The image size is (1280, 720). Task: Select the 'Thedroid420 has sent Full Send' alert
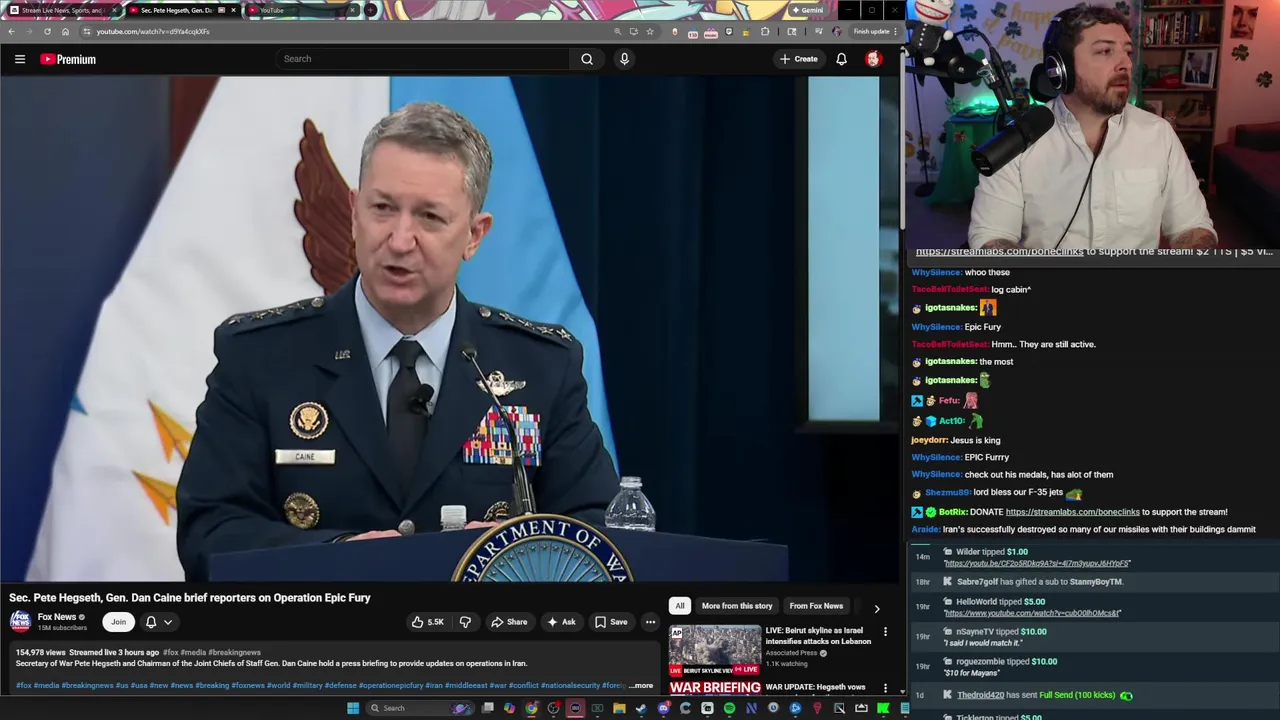tap(1036, 695)
